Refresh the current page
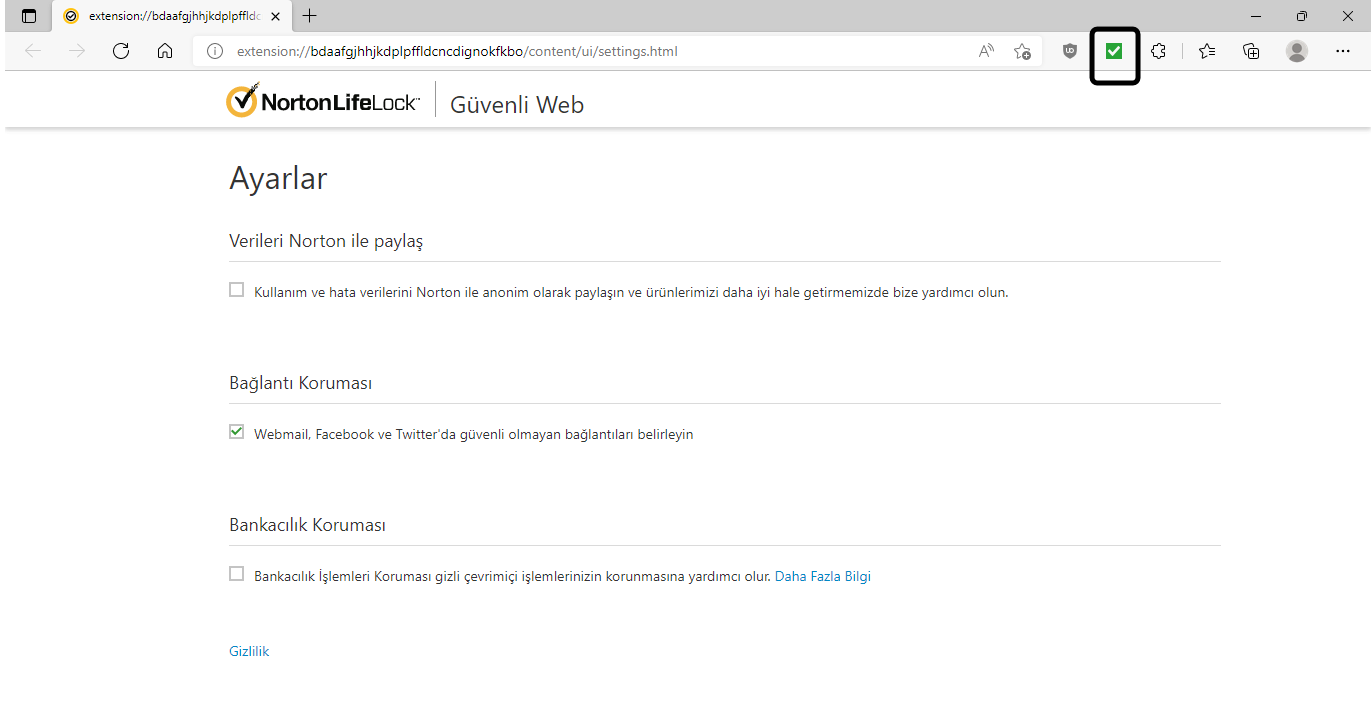 121,51
